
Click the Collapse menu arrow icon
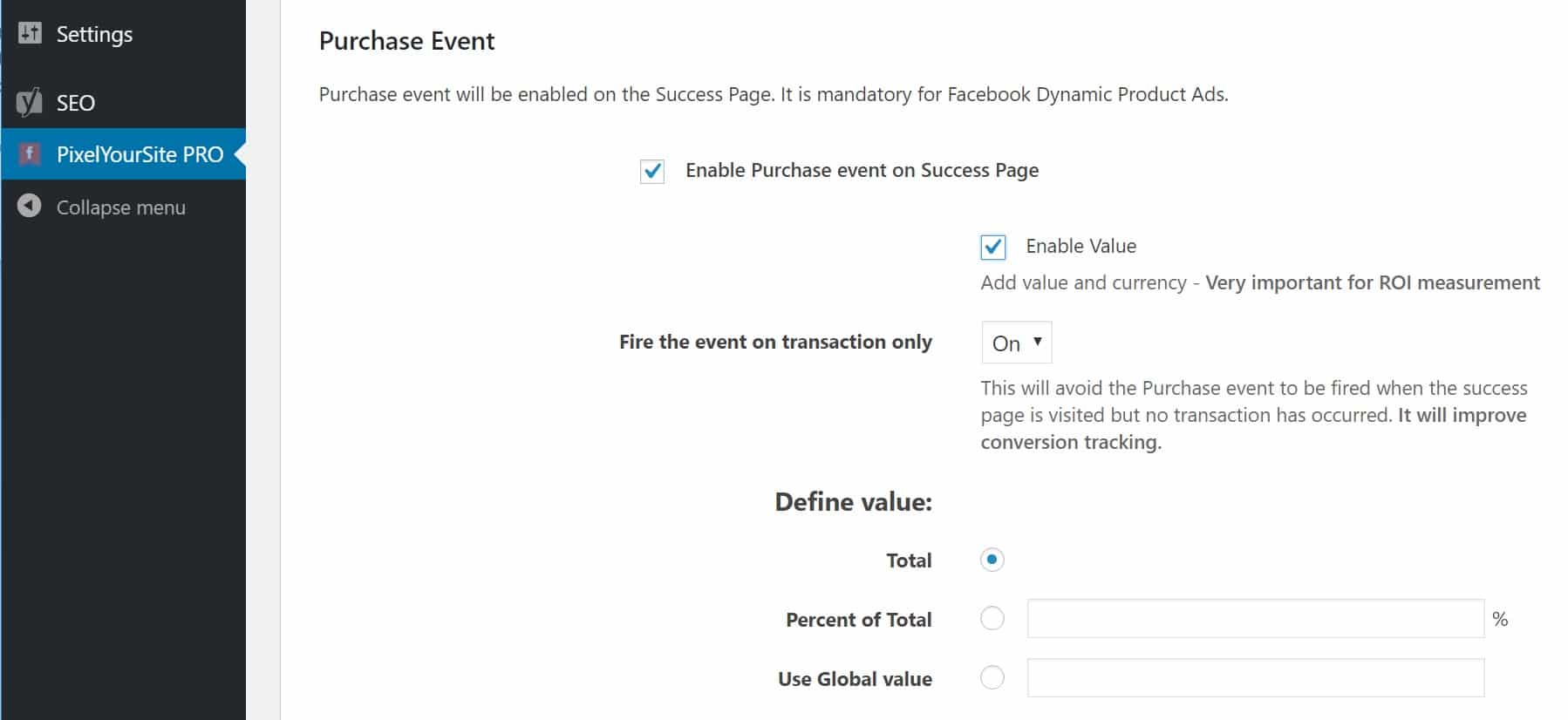(x=30, y=206)
